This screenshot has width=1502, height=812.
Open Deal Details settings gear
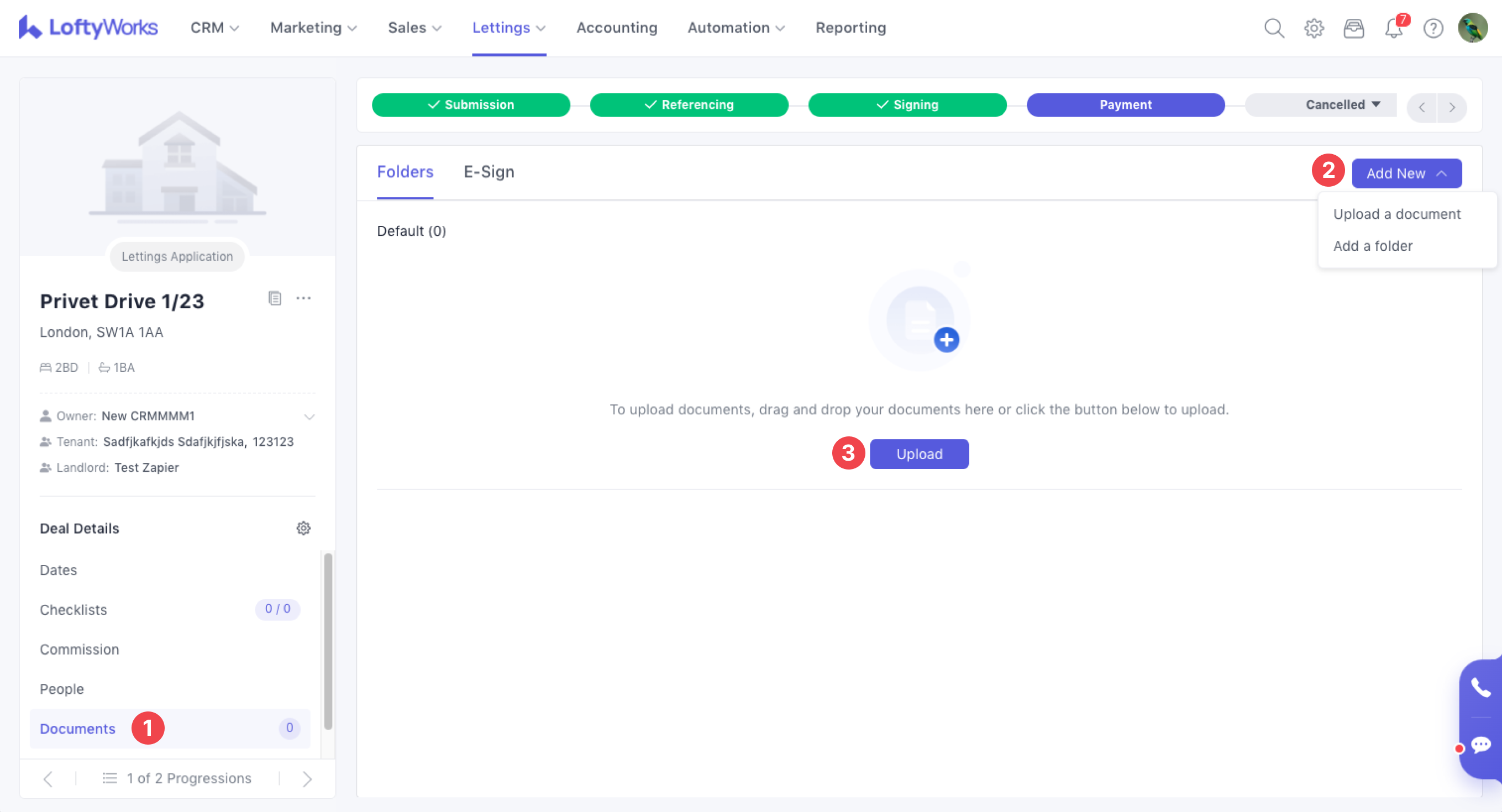point(303,528)
